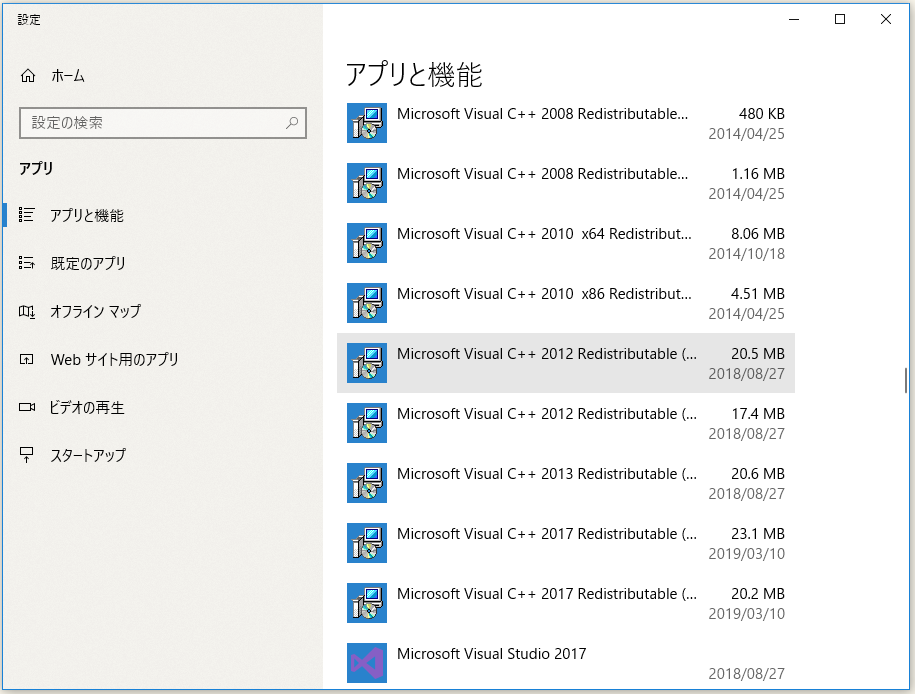The image size is (915, 694).
Task: Click icon of 480 KB Visual C++ 2008 entry
Action: coord(366,123)
